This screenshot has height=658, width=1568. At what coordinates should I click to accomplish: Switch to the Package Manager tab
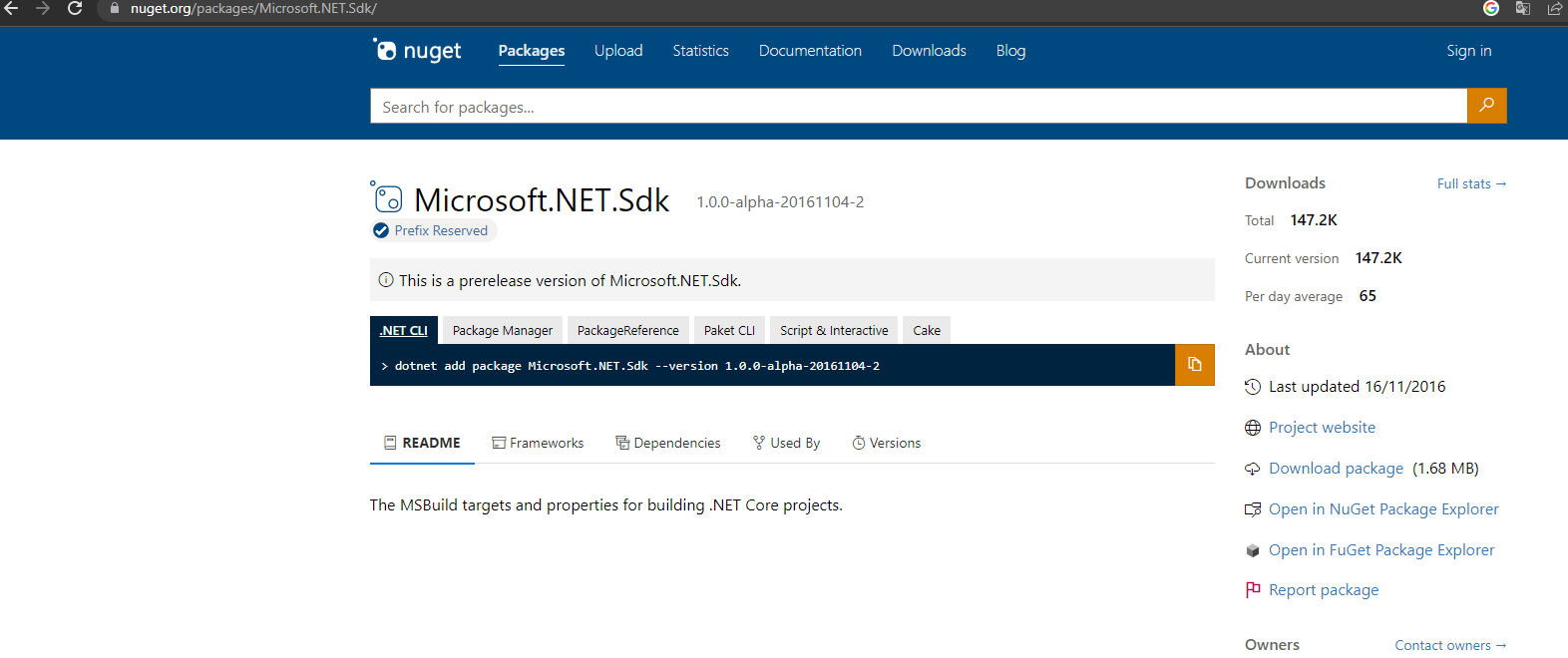503,330
